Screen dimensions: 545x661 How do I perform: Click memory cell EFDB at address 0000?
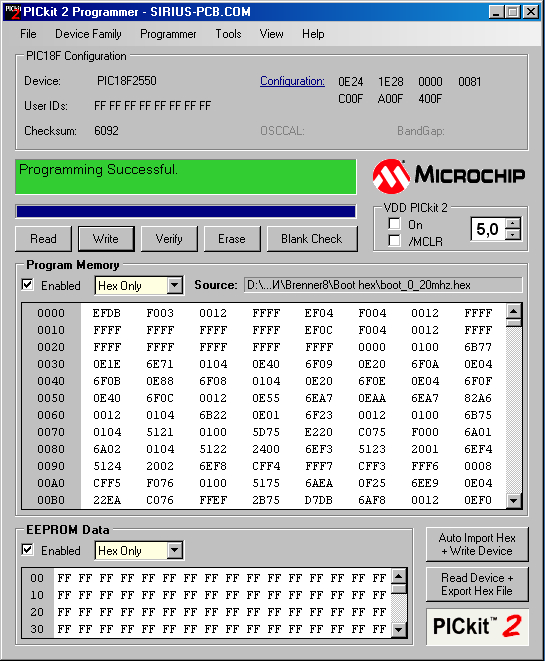[x=107, y=313]
